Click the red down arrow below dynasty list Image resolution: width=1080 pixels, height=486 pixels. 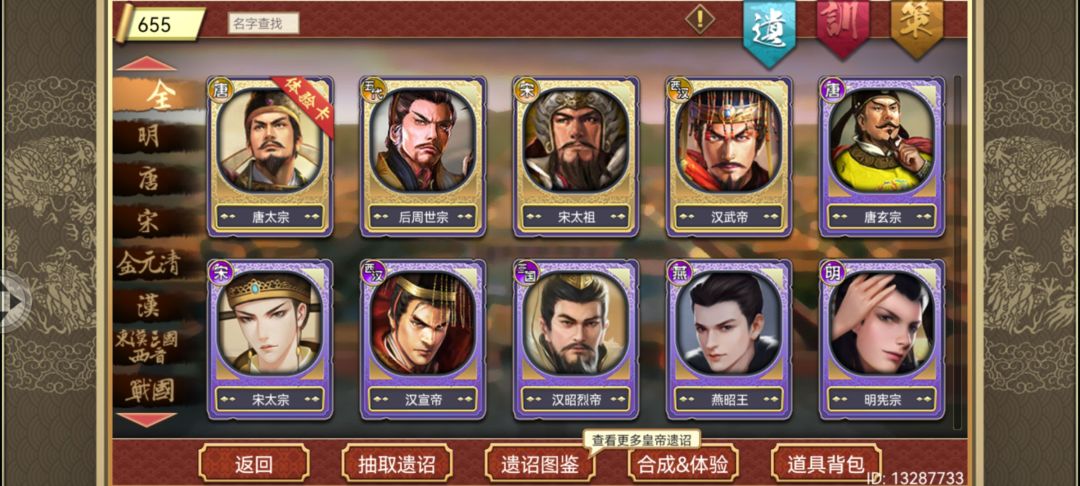click(147, 419)
